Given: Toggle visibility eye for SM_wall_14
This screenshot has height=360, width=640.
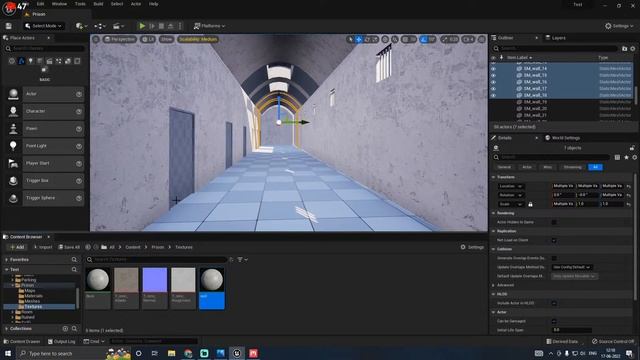Looking at the screenshot, I should (x=493, y=69).
